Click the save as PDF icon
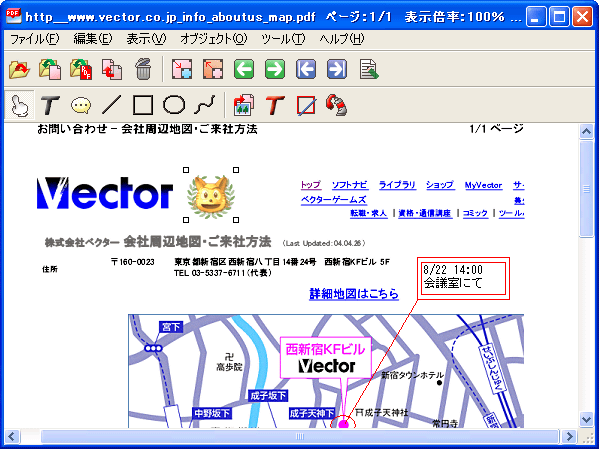The image size is (599, 449). pos(81,69)
